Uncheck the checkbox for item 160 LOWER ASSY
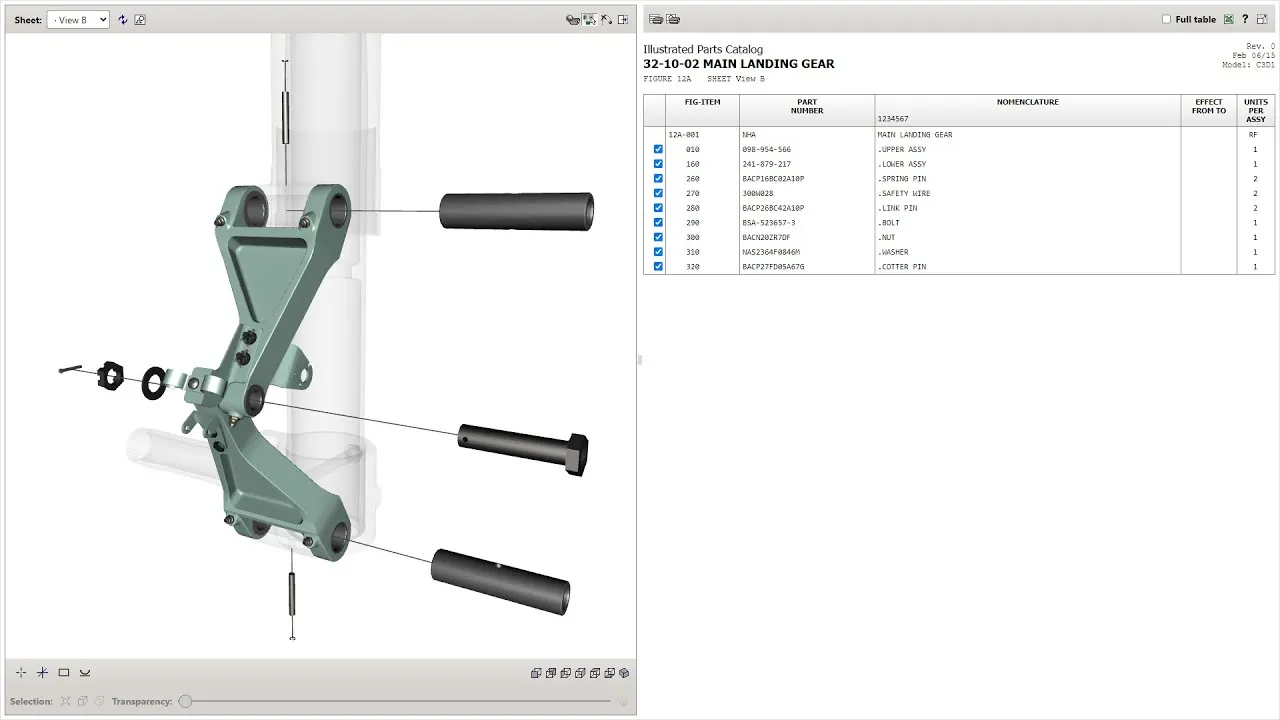This screenshot has height=720, width=1280. 658,164
